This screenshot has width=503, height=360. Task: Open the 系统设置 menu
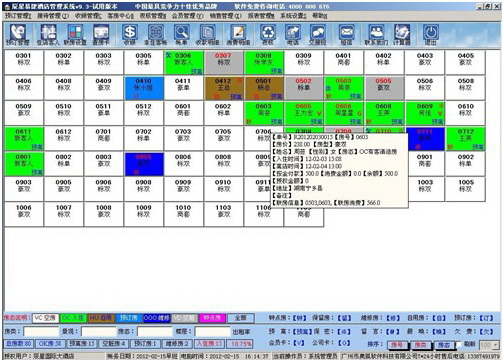point(293,16)
